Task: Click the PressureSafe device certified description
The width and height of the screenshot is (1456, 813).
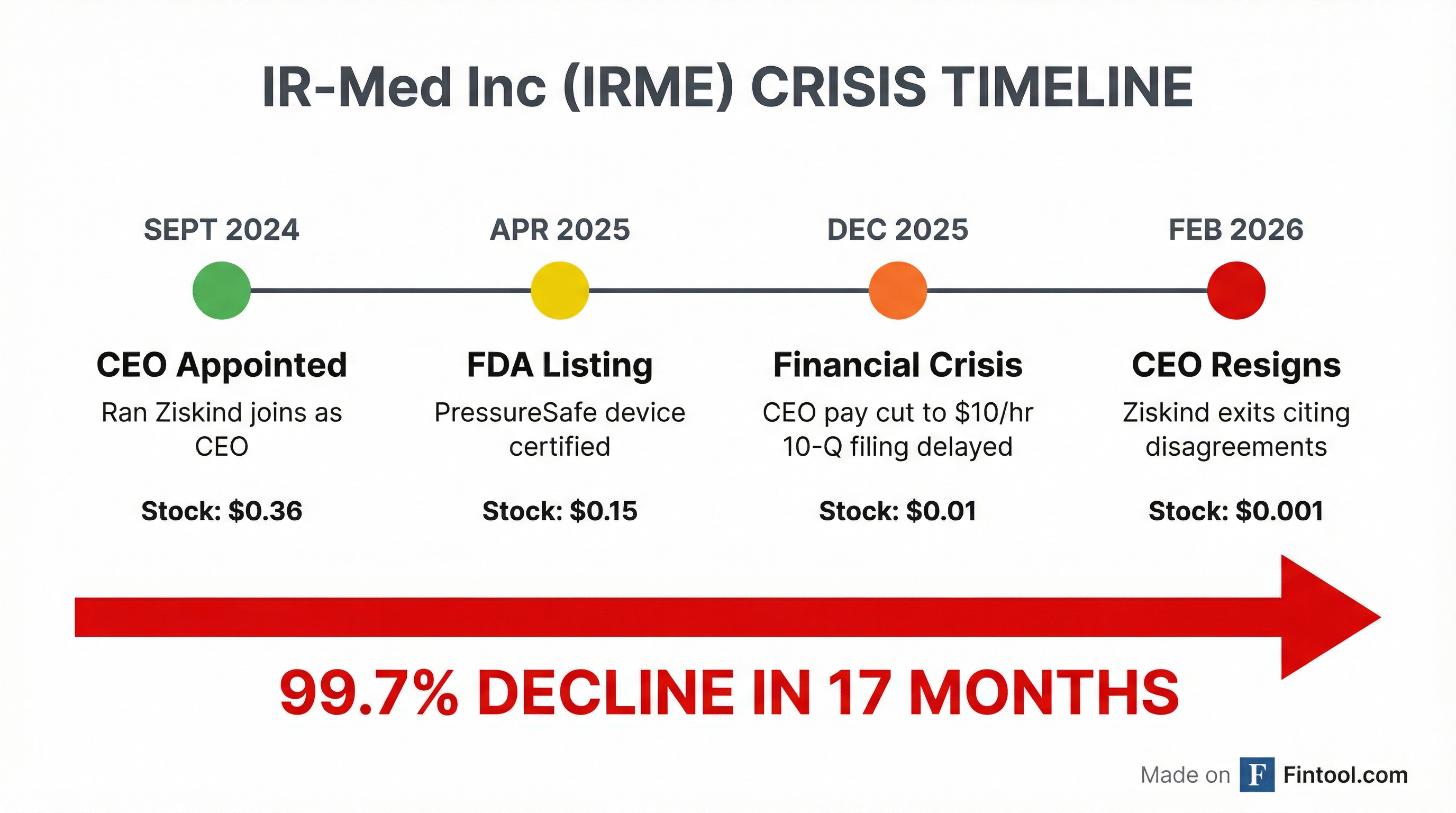Action: (560, 430)
